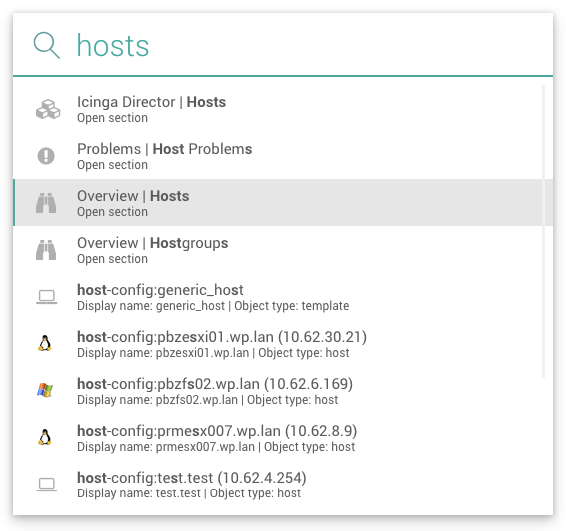Click the magnifying glass search icon

(x=46, y=45)
